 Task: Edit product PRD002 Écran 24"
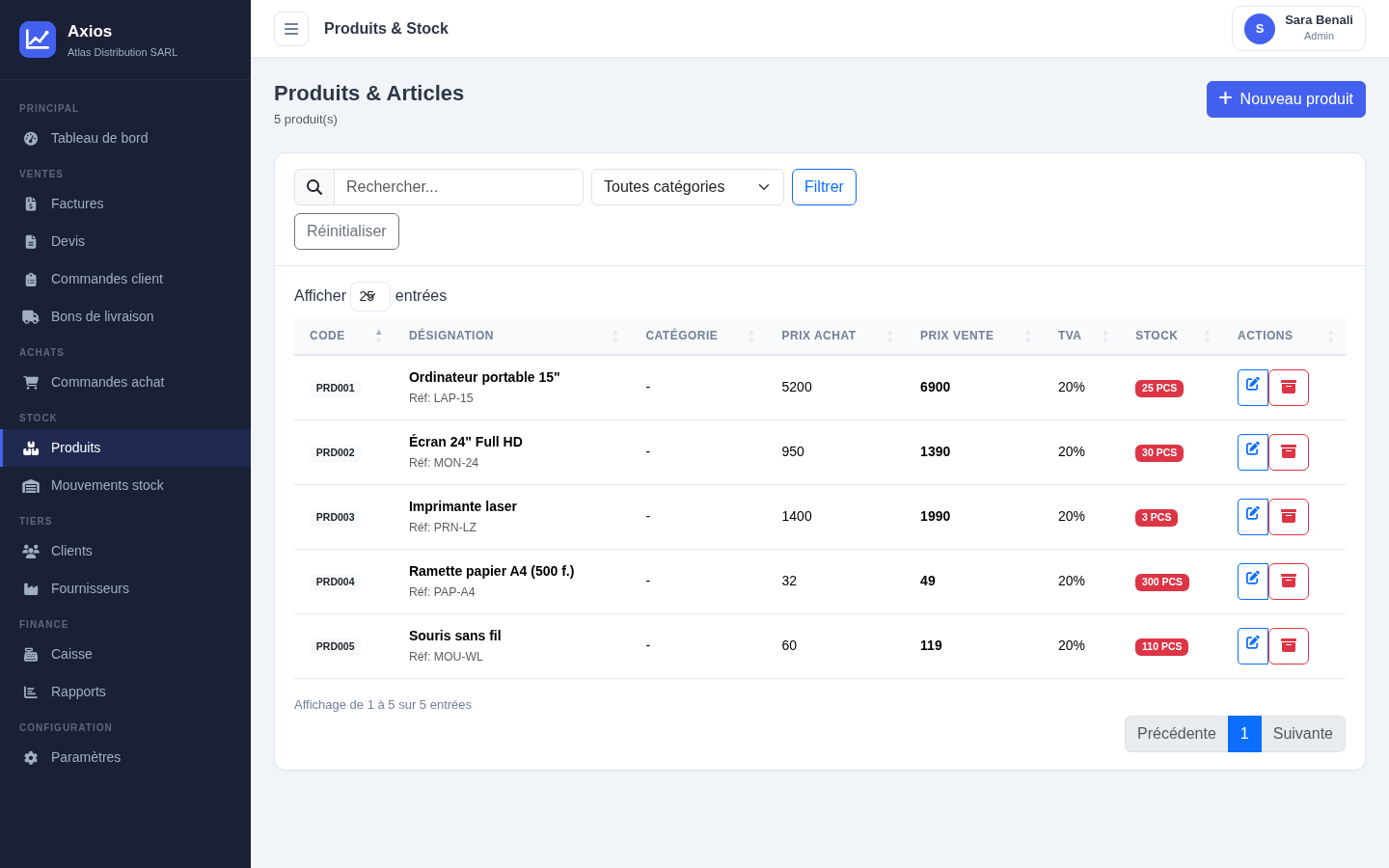[x=1253, y=452]
